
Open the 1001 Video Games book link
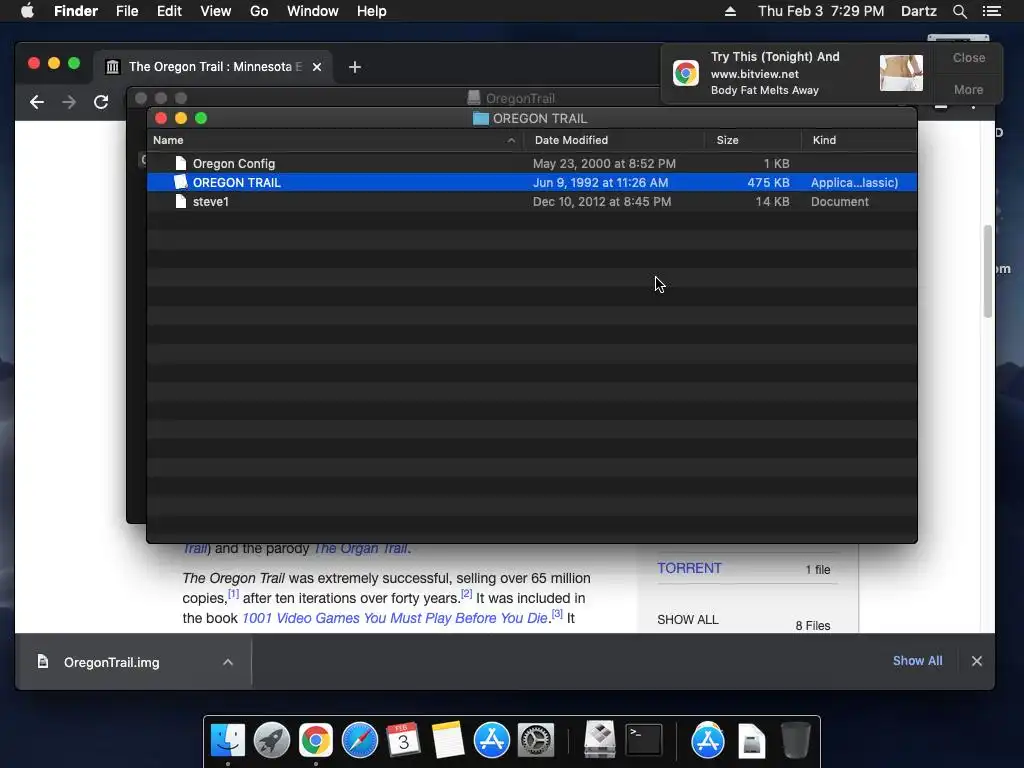pyautogui.click(x=394, y=618)
